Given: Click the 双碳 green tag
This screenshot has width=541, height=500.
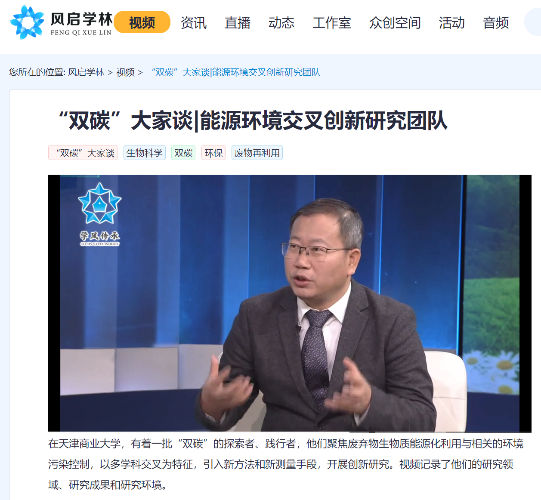Looking at the screenshot, I should [x=183, y=153].
